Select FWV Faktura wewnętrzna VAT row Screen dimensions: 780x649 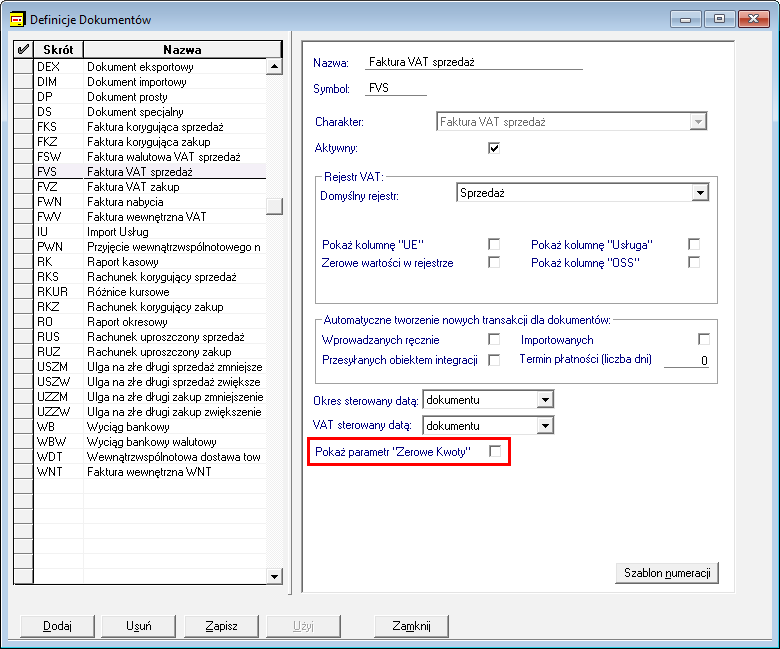pyautogui.click(x=150, y=216)
